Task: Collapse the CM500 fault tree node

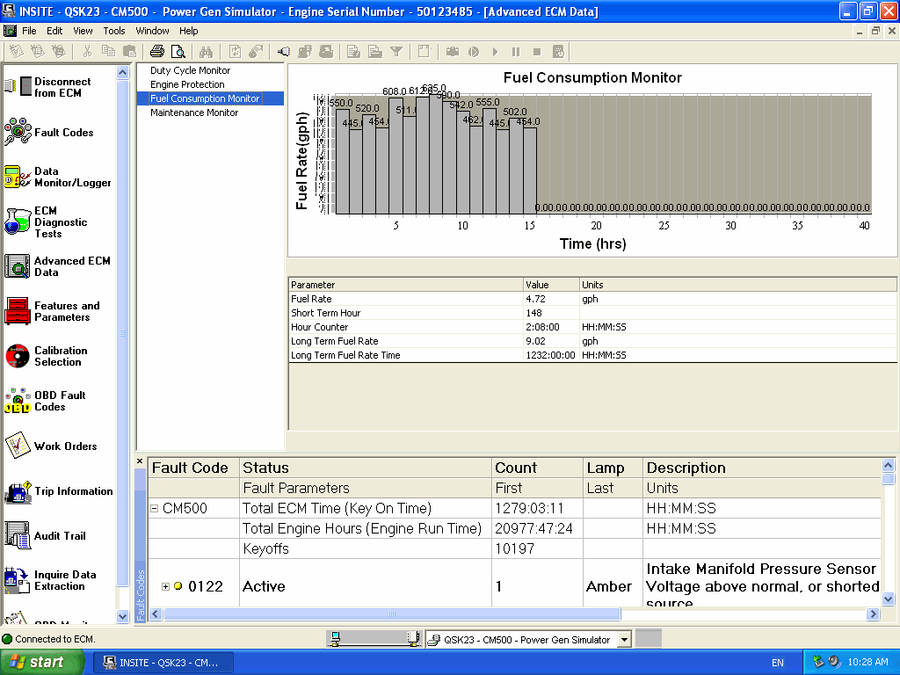Action: coord(155,508)
